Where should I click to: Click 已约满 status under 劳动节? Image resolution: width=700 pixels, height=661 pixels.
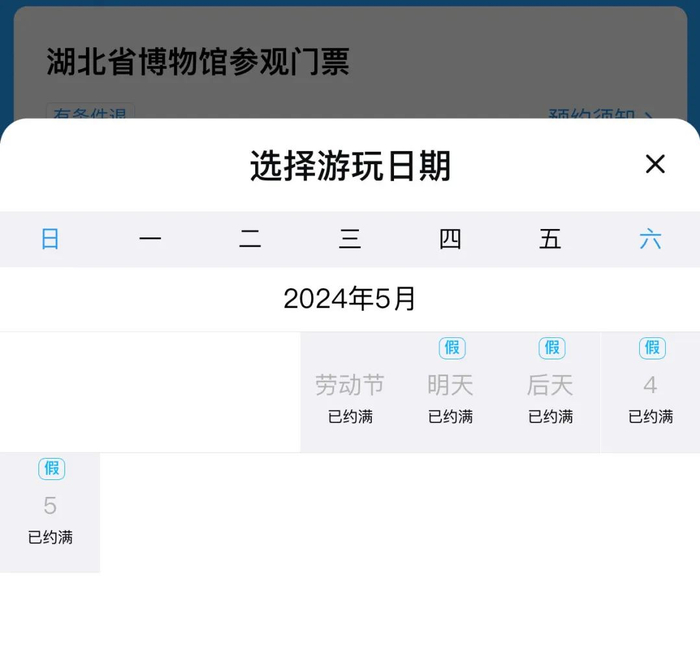point(350,417)
